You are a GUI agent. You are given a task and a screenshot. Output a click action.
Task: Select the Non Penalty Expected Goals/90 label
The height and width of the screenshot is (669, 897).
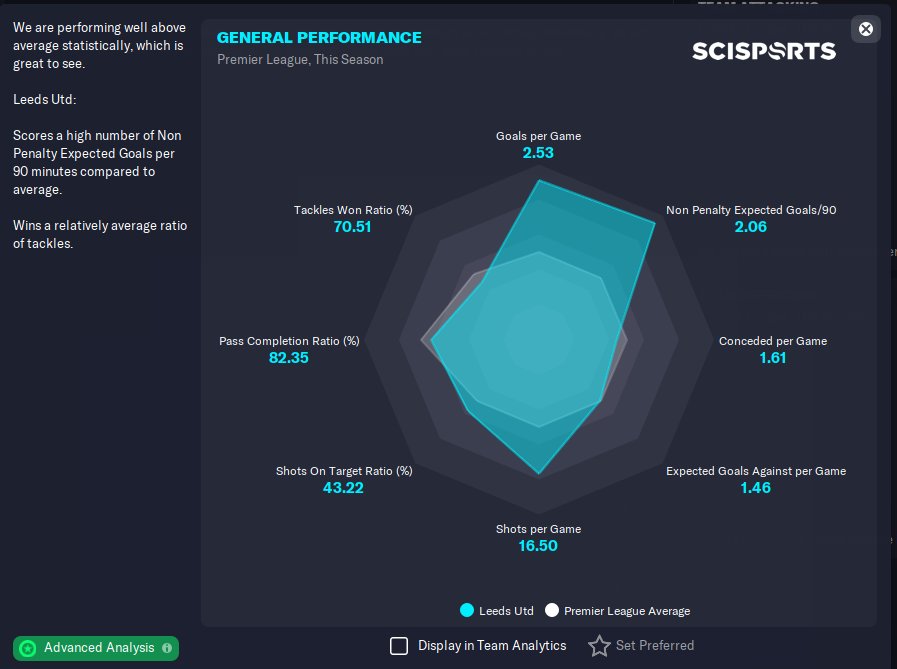(751, 210)
